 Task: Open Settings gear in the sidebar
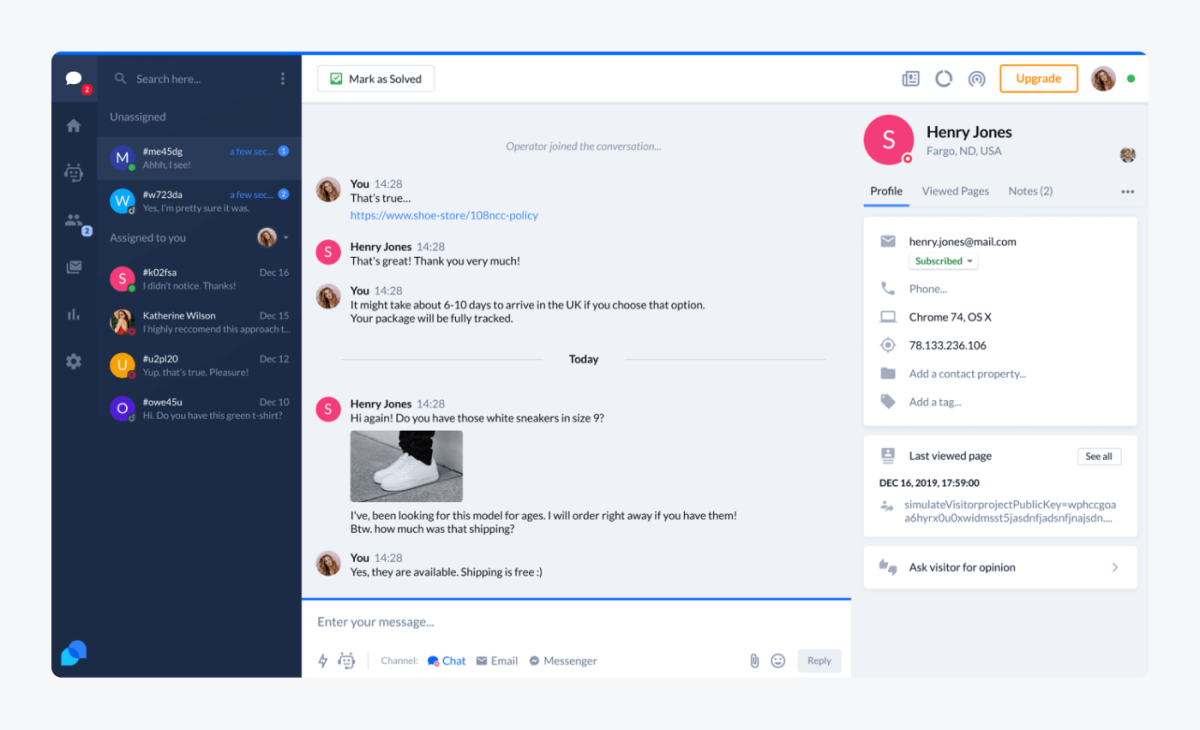click(x=74, y=361)
